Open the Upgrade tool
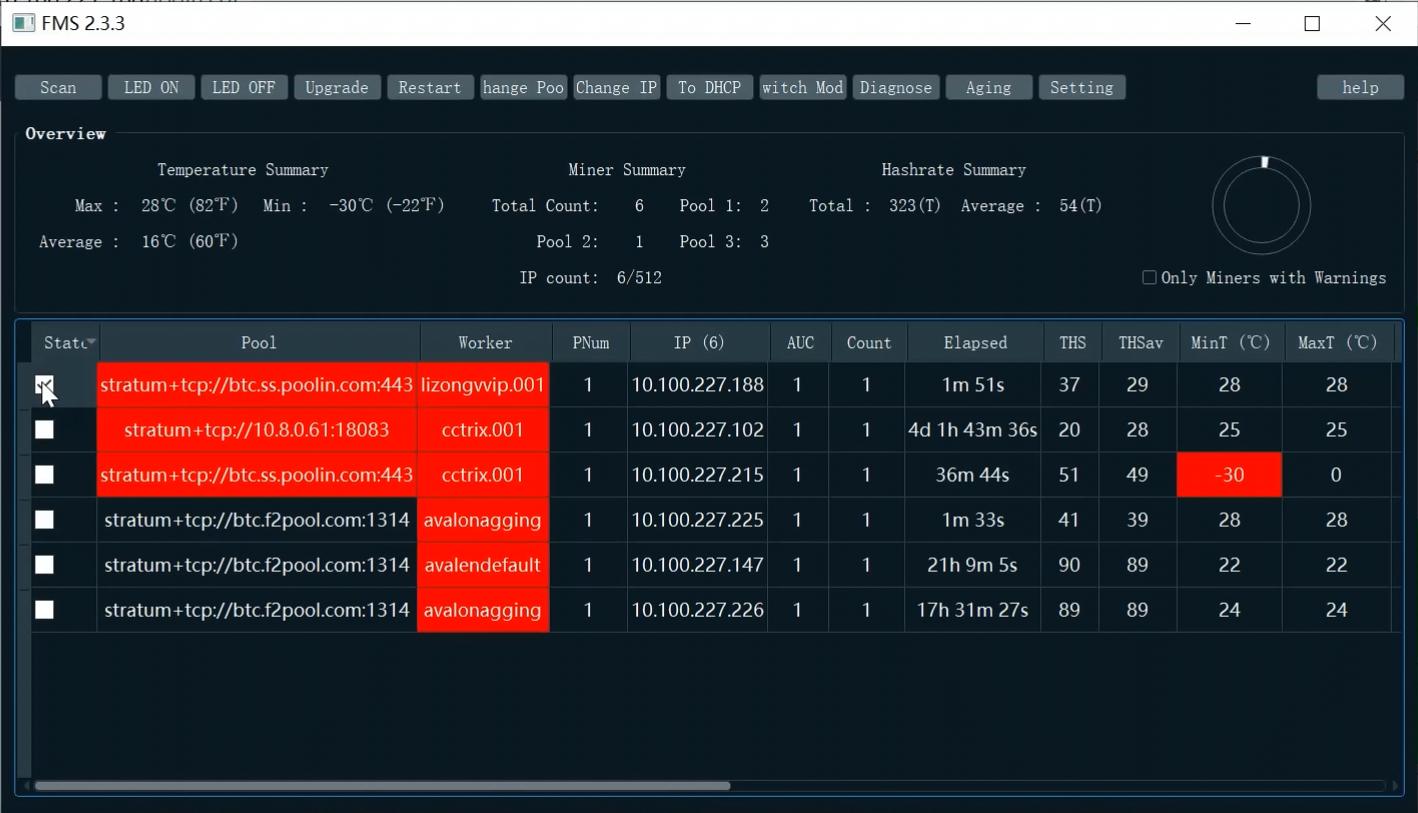1418x813 pixels. [x=336, y=87]
